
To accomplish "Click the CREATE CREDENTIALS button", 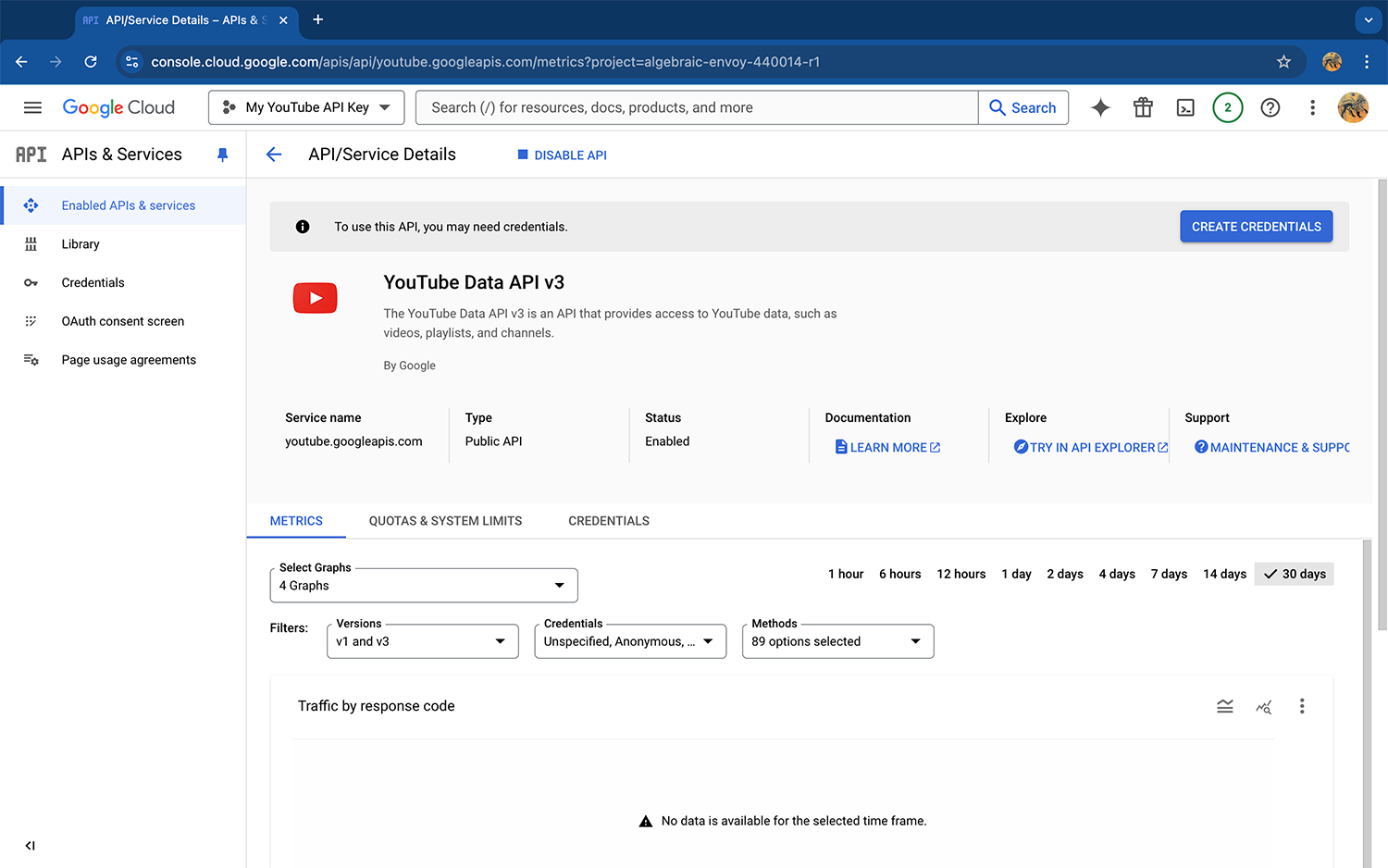I will (1256, 227).
